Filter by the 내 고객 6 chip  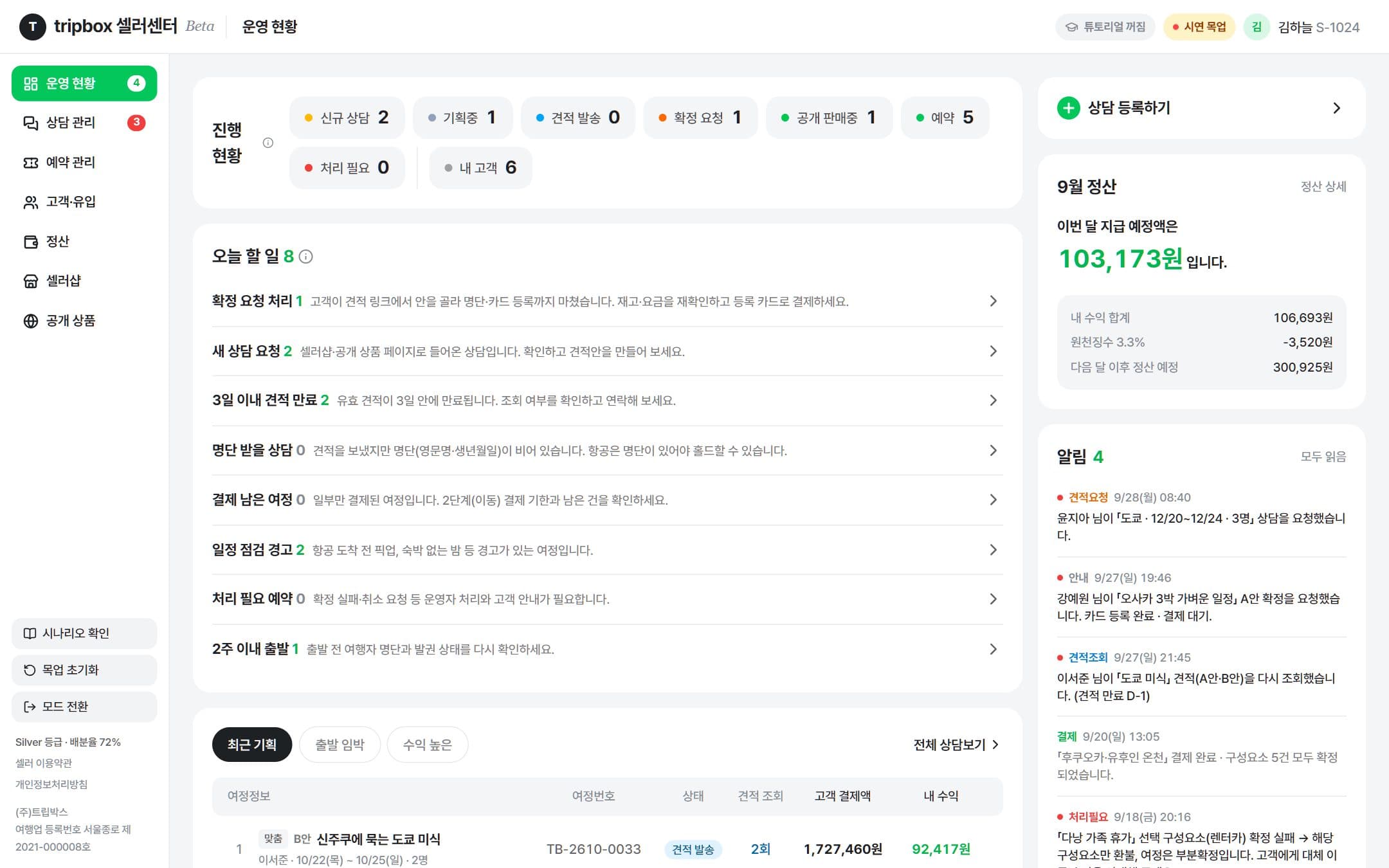coord(480,168)
